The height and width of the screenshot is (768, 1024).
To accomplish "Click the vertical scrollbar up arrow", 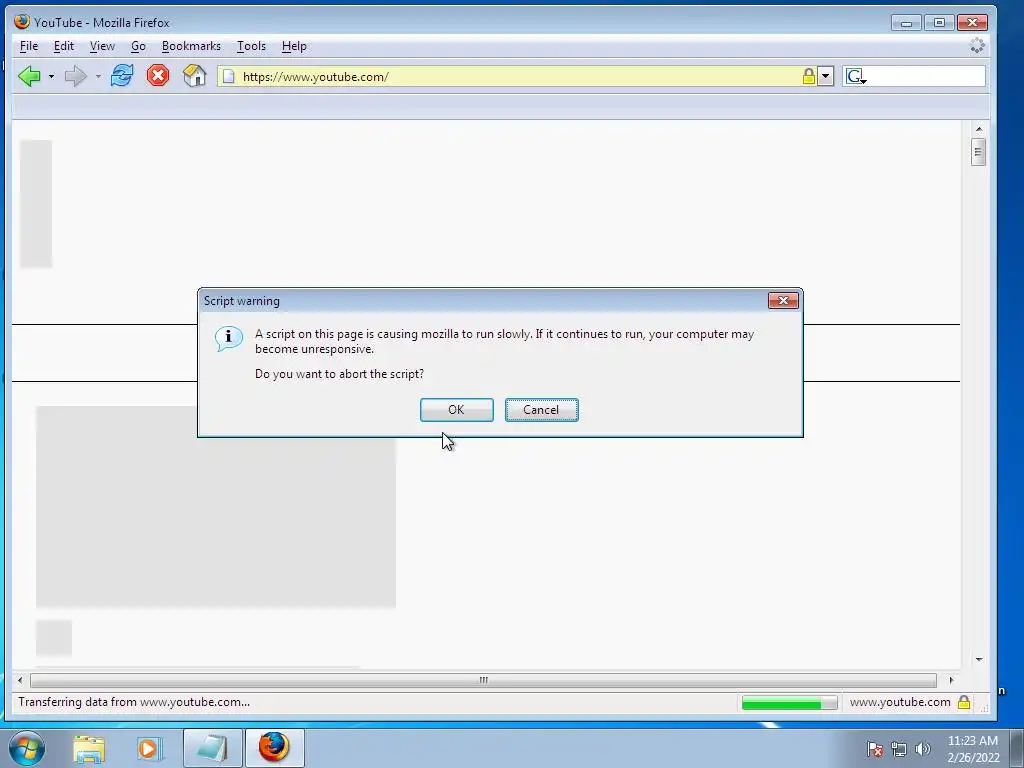I will coord(978,129).
